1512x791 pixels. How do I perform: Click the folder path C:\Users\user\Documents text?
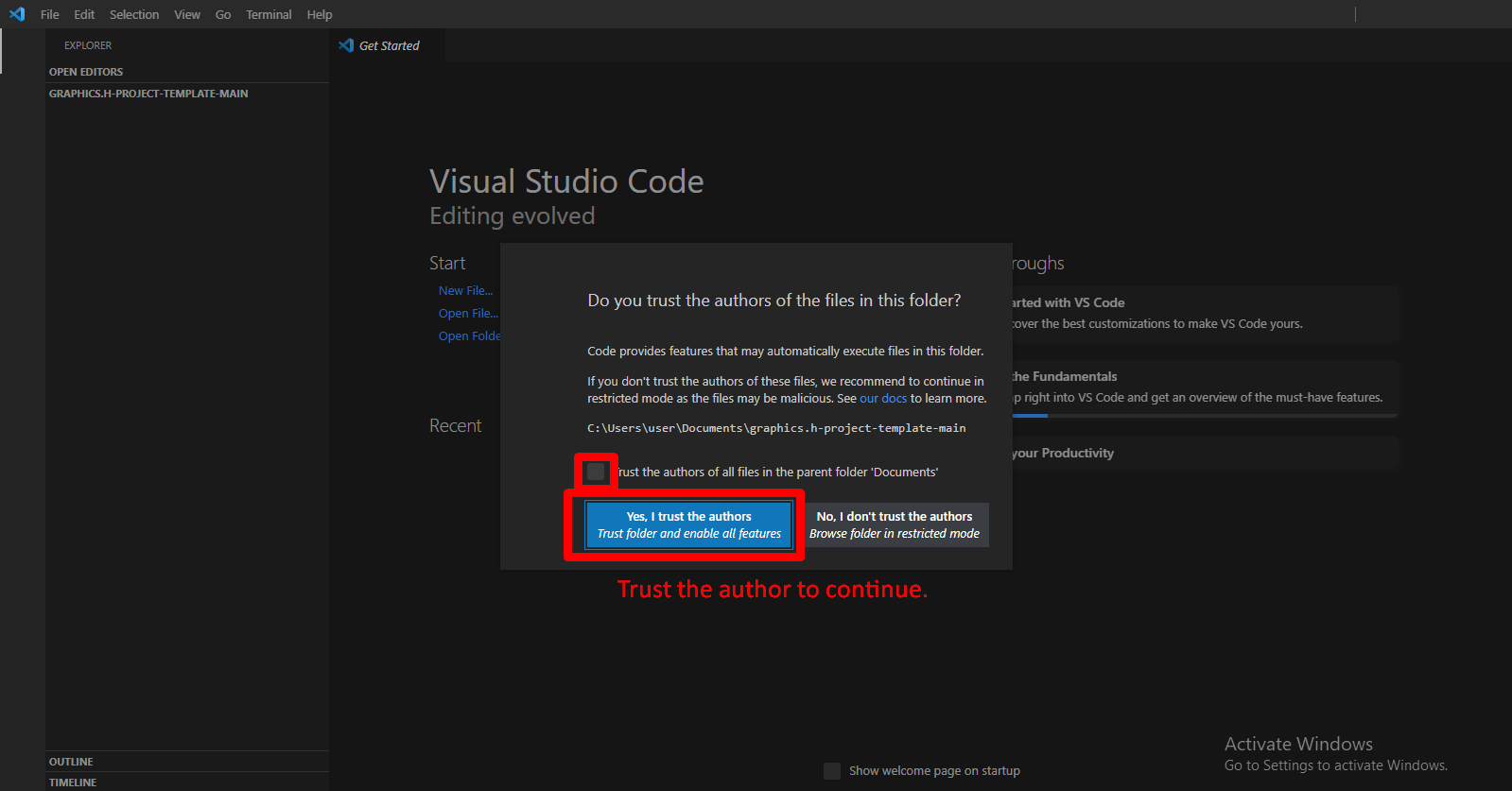[776, 428]
